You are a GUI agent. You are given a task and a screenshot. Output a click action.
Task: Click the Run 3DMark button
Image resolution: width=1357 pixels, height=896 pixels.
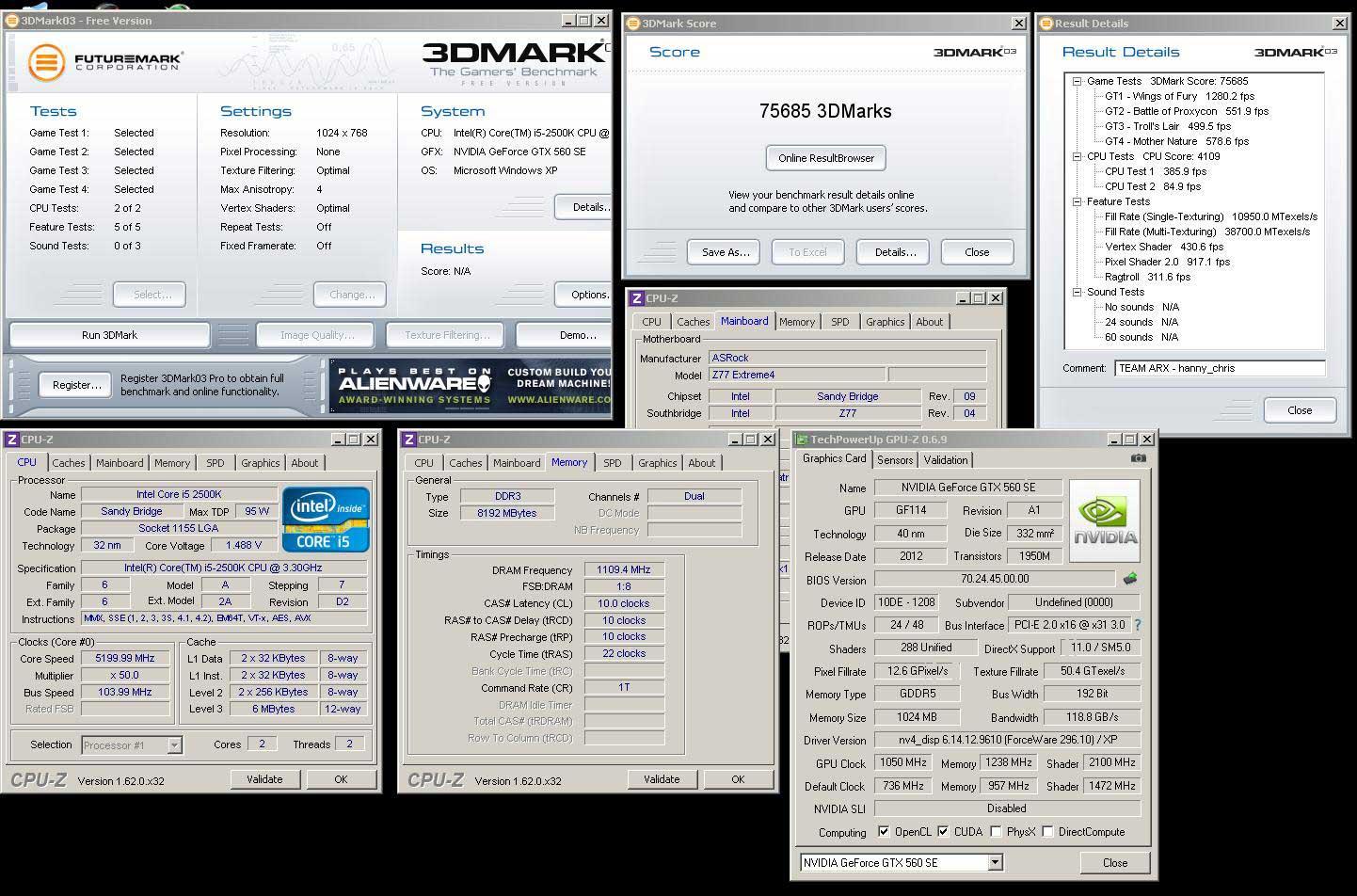109,335
